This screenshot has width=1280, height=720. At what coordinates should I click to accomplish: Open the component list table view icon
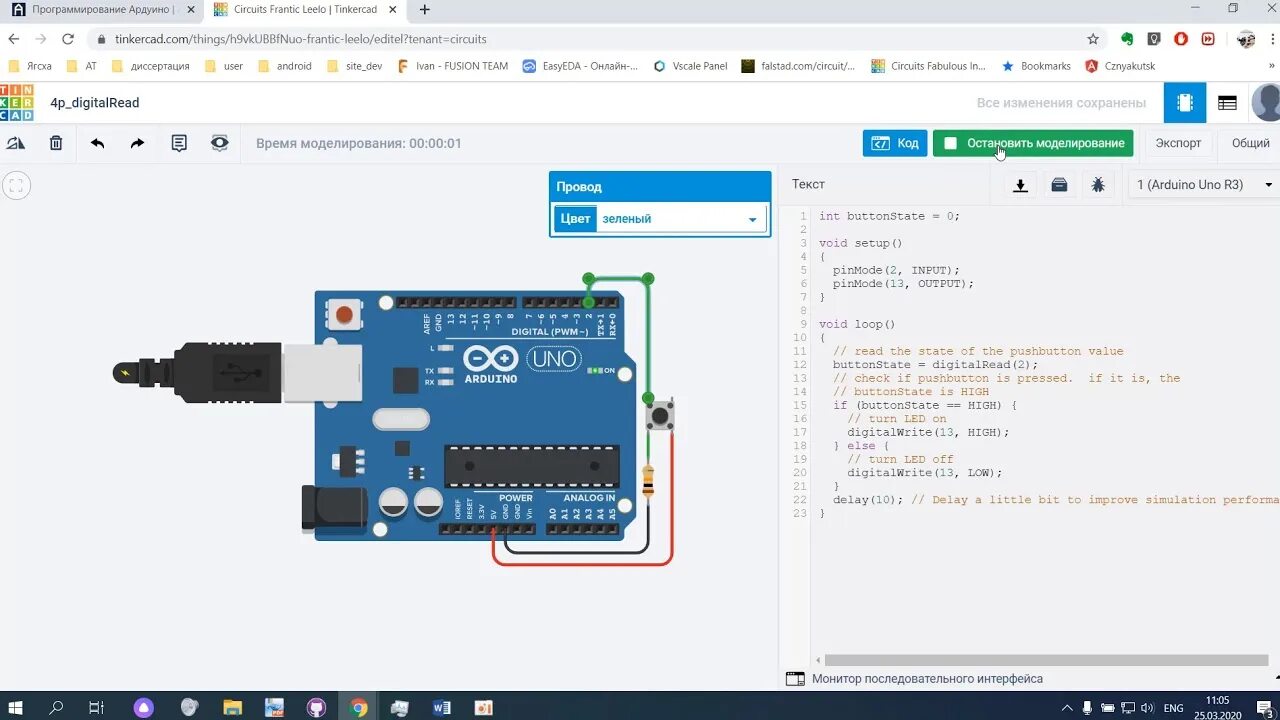(x=1227, y=103)
